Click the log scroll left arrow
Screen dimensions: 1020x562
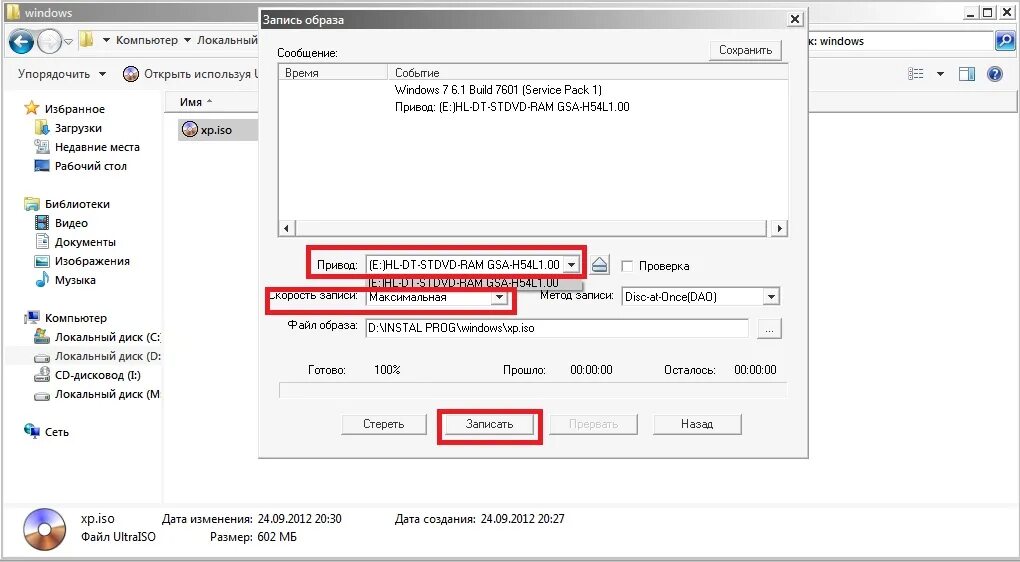tap(286, 228)
